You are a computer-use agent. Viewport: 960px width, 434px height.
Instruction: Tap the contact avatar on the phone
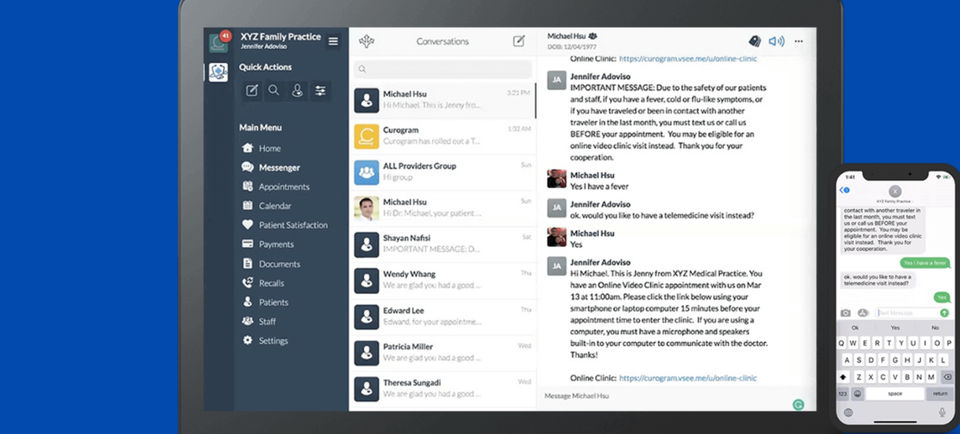pyautogui.click(x=895, y=191)
